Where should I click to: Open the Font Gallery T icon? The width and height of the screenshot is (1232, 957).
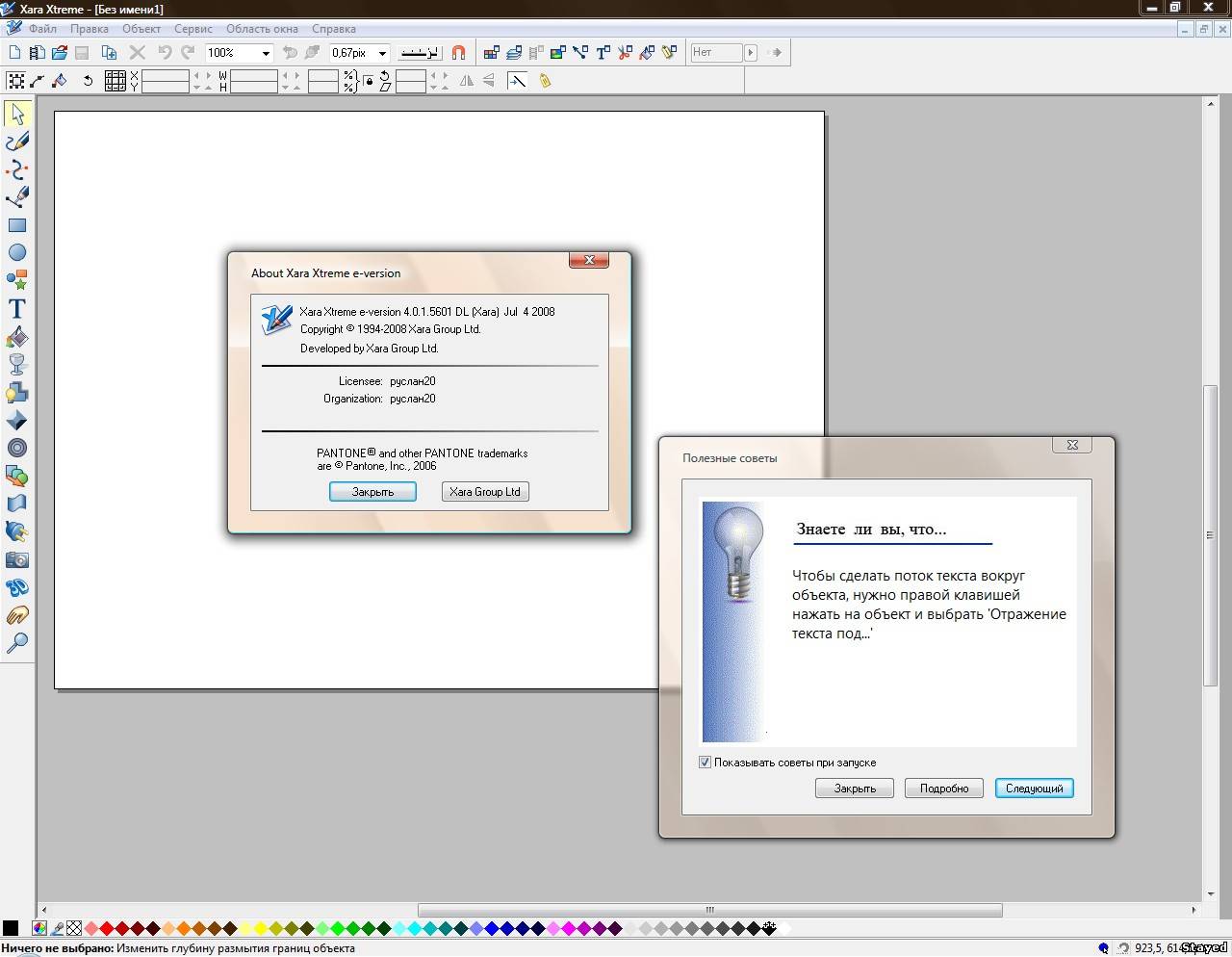603,52
